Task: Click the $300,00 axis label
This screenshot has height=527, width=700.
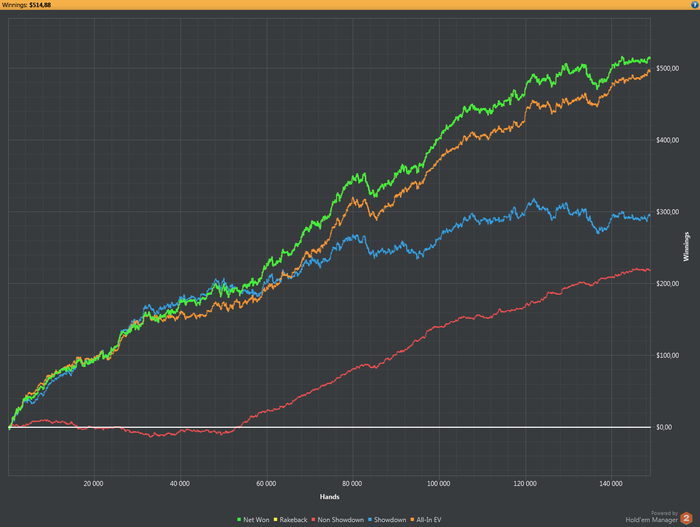Action: pos(667,212)
